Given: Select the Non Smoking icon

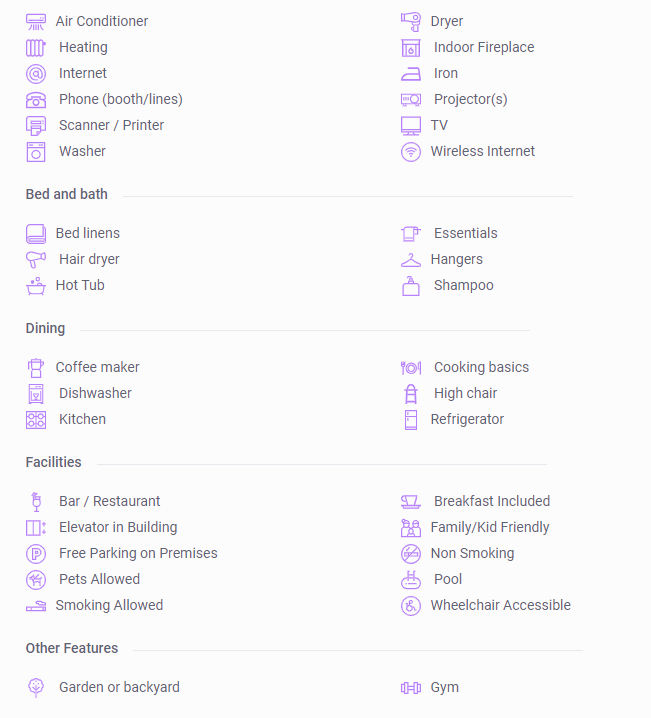Looking at the screenshot, I should pyautogui.click(x=411, y=554).
